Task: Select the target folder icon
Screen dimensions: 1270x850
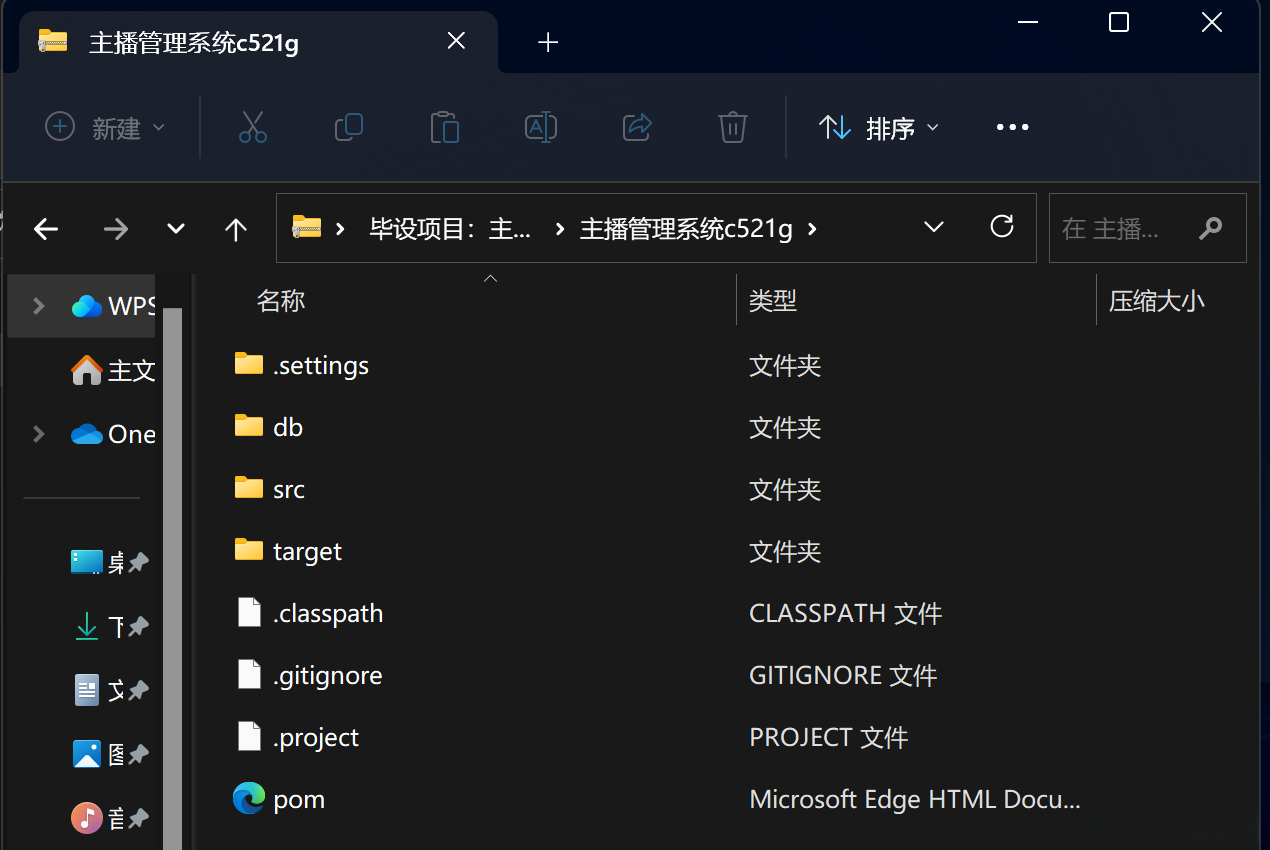Action: (249, 550)
